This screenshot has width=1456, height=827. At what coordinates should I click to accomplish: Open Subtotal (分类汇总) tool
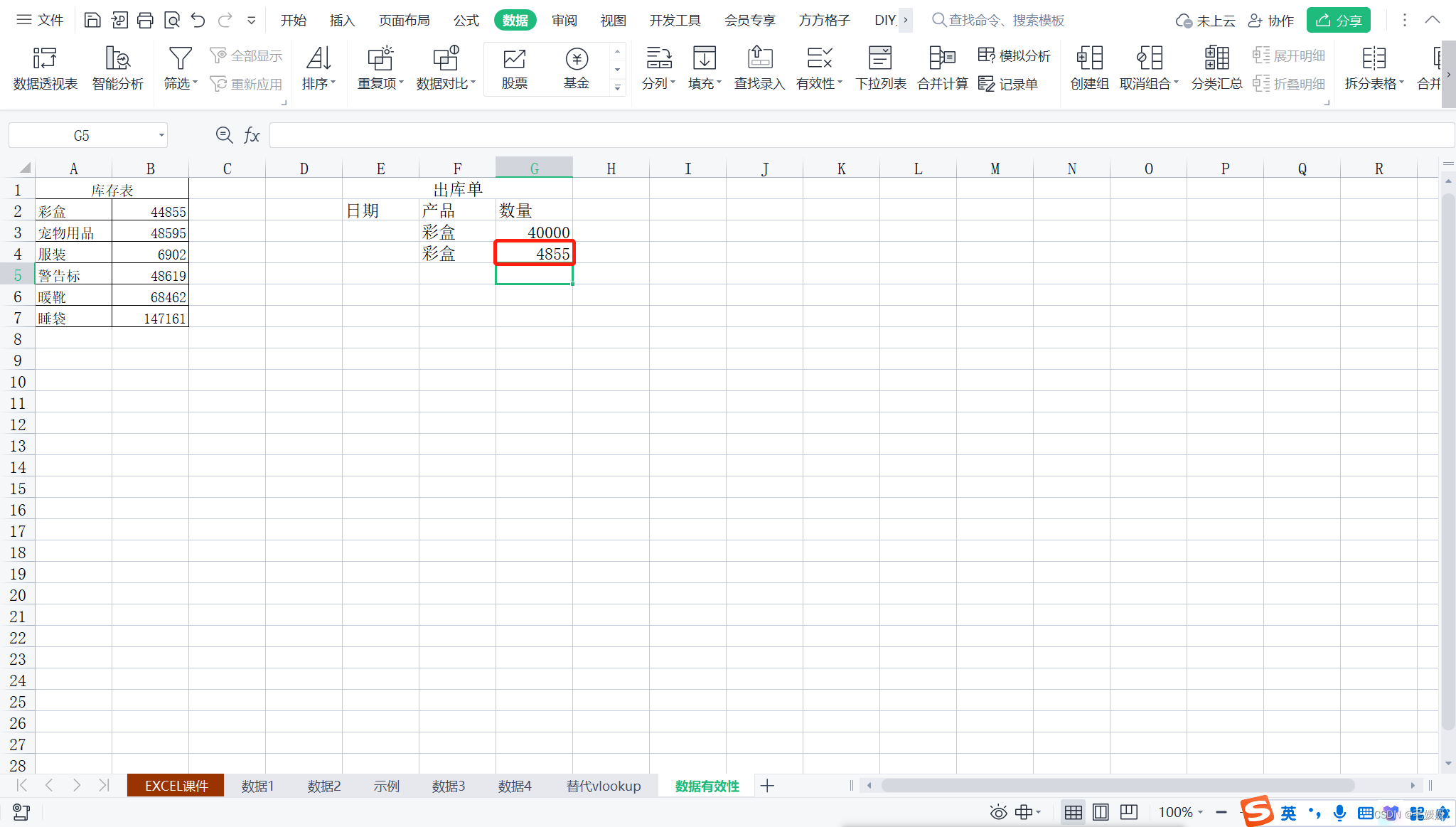click(1216, 68)
